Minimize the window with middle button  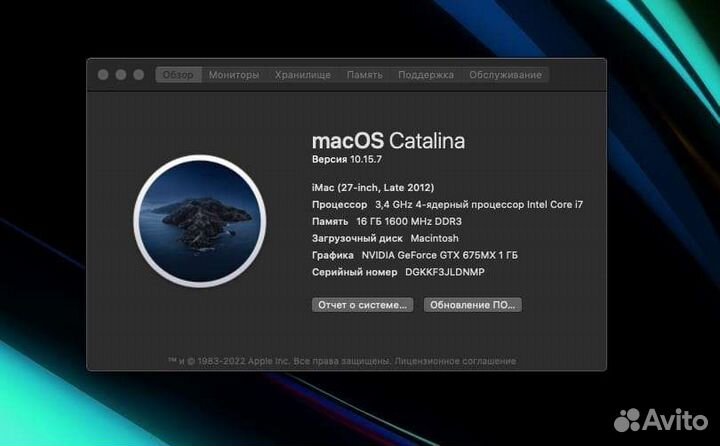pyautogui.click(x=121, y=75)
